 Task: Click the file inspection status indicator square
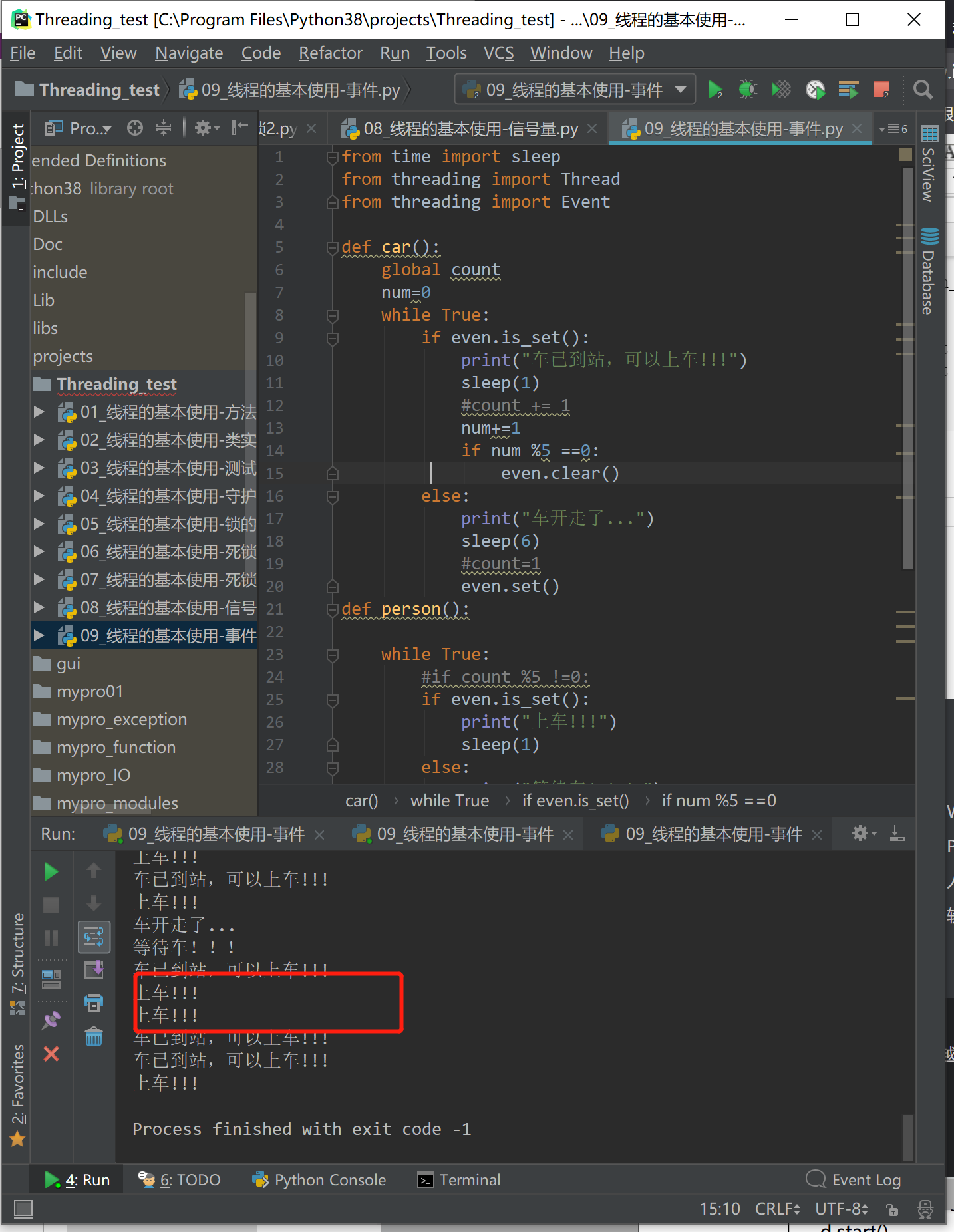point(905,154)
